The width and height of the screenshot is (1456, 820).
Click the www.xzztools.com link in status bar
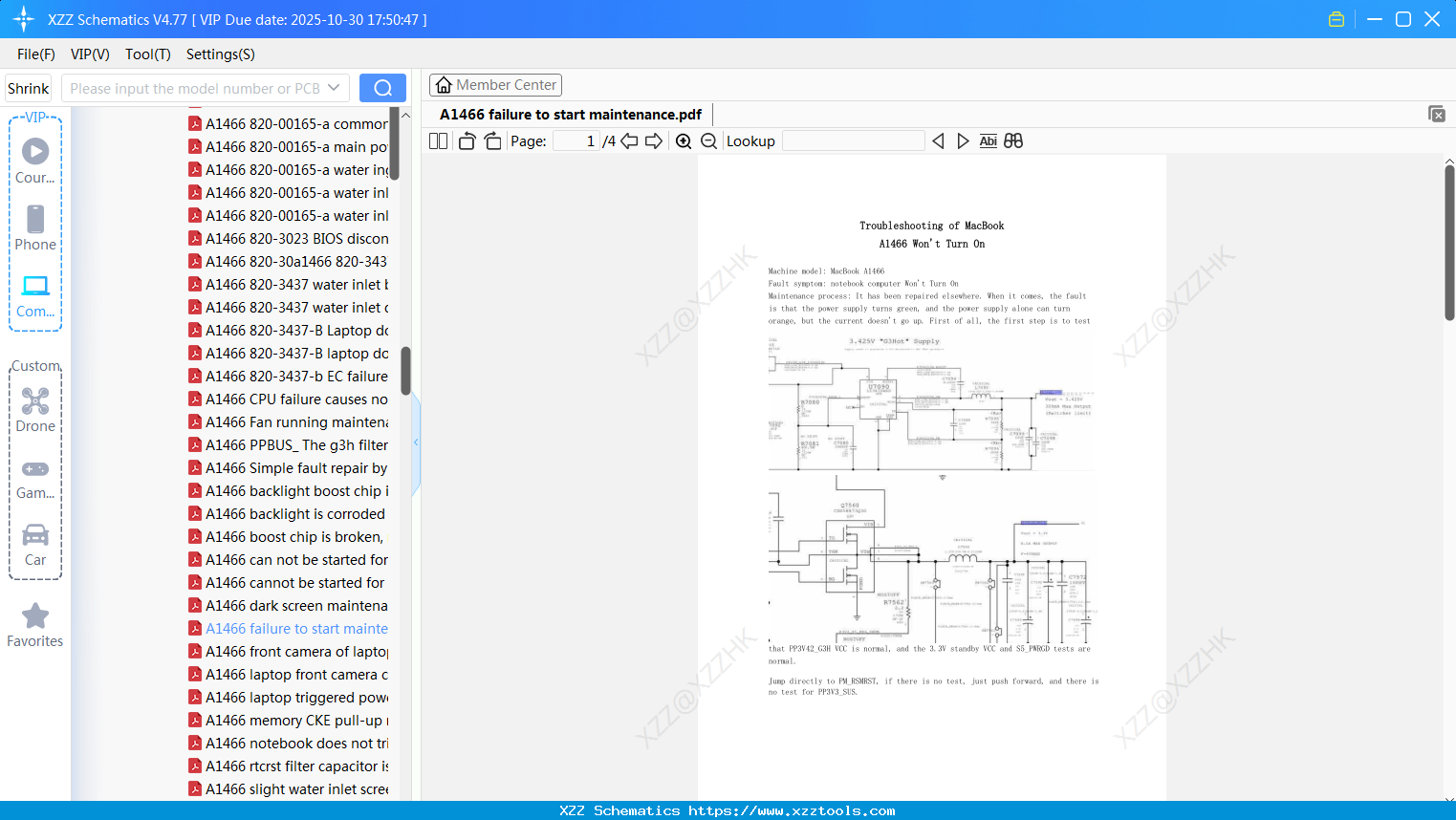coord(792,810)
